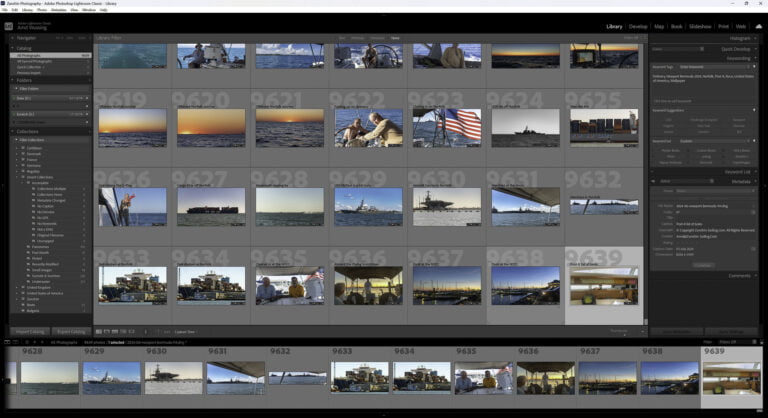This screenshot has height=418, width=768.
Task: Select the Bulgaria collection
Action: tap(33, 311)
